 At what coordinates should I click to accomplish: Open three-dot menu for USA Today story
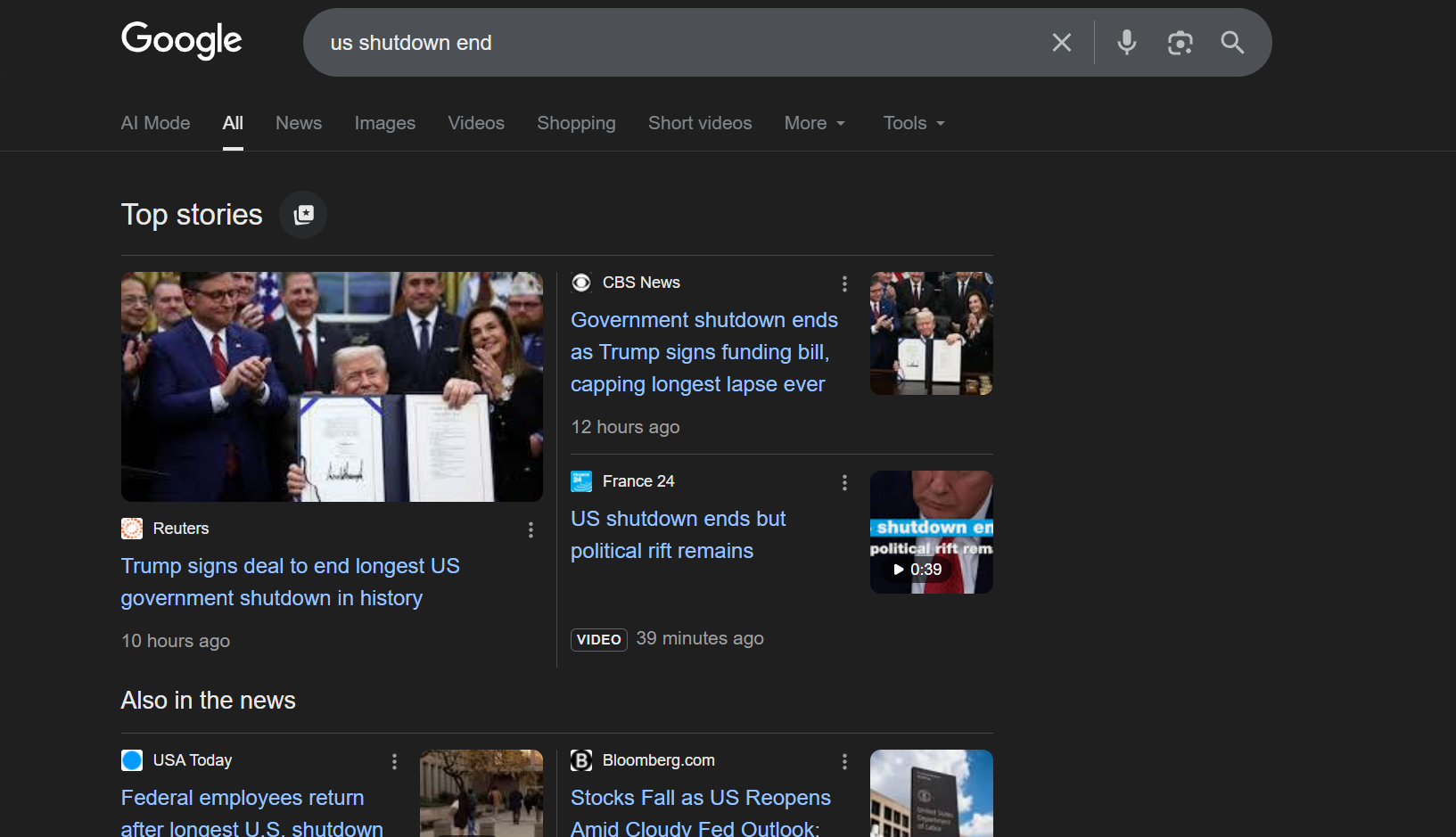pyautogui.click(x=394, y=761)
